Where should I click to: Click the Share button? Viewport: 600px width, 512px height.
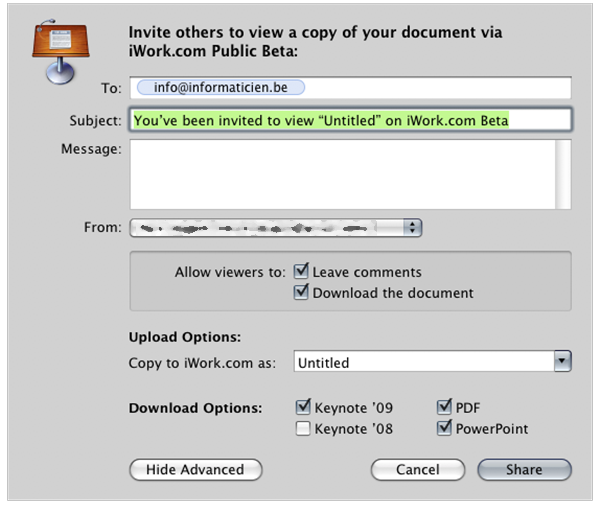pyautogui.click(x=524, y=470)
